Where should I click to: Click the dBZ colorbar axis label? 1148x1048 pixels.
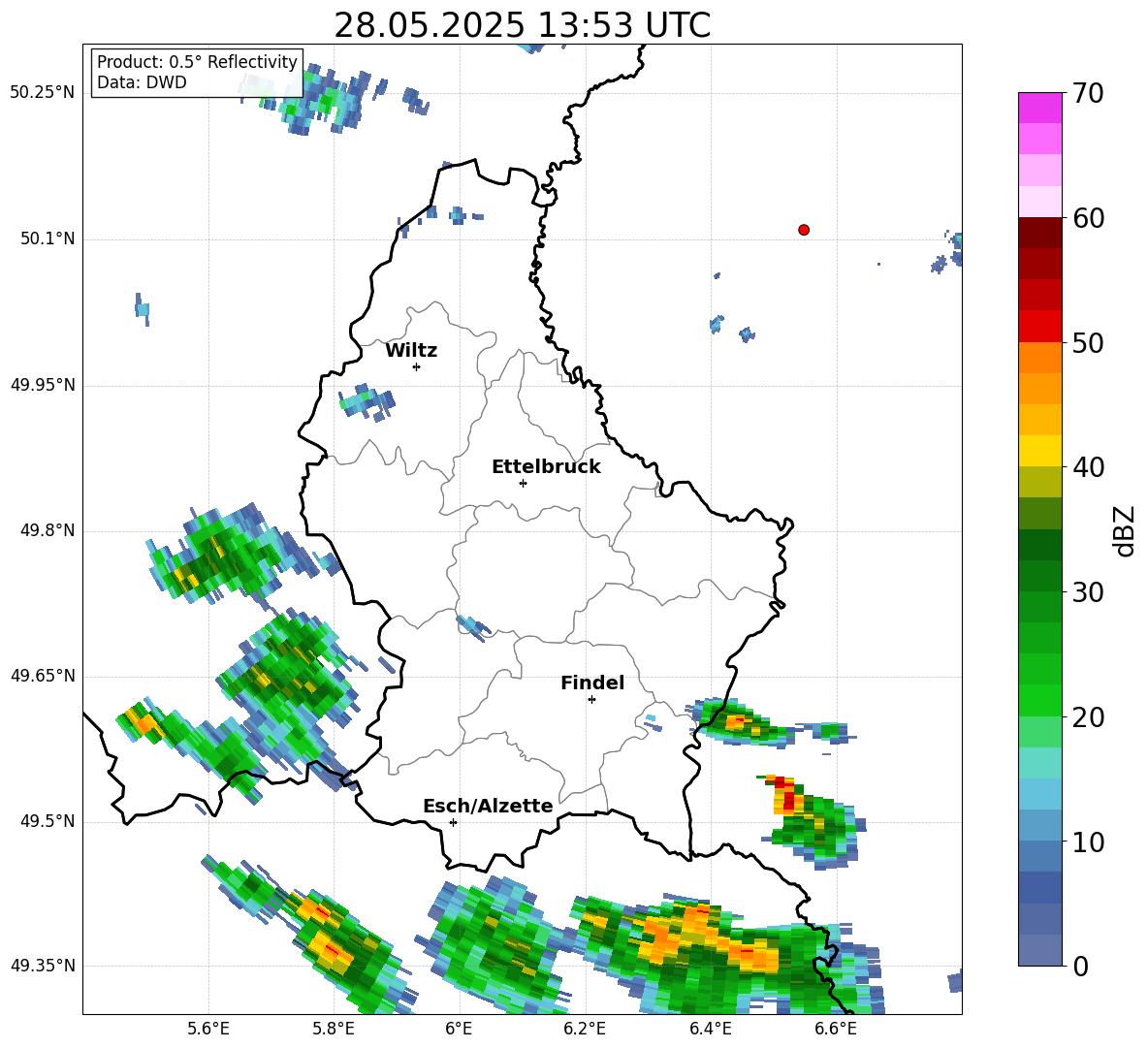point(1126,530)
